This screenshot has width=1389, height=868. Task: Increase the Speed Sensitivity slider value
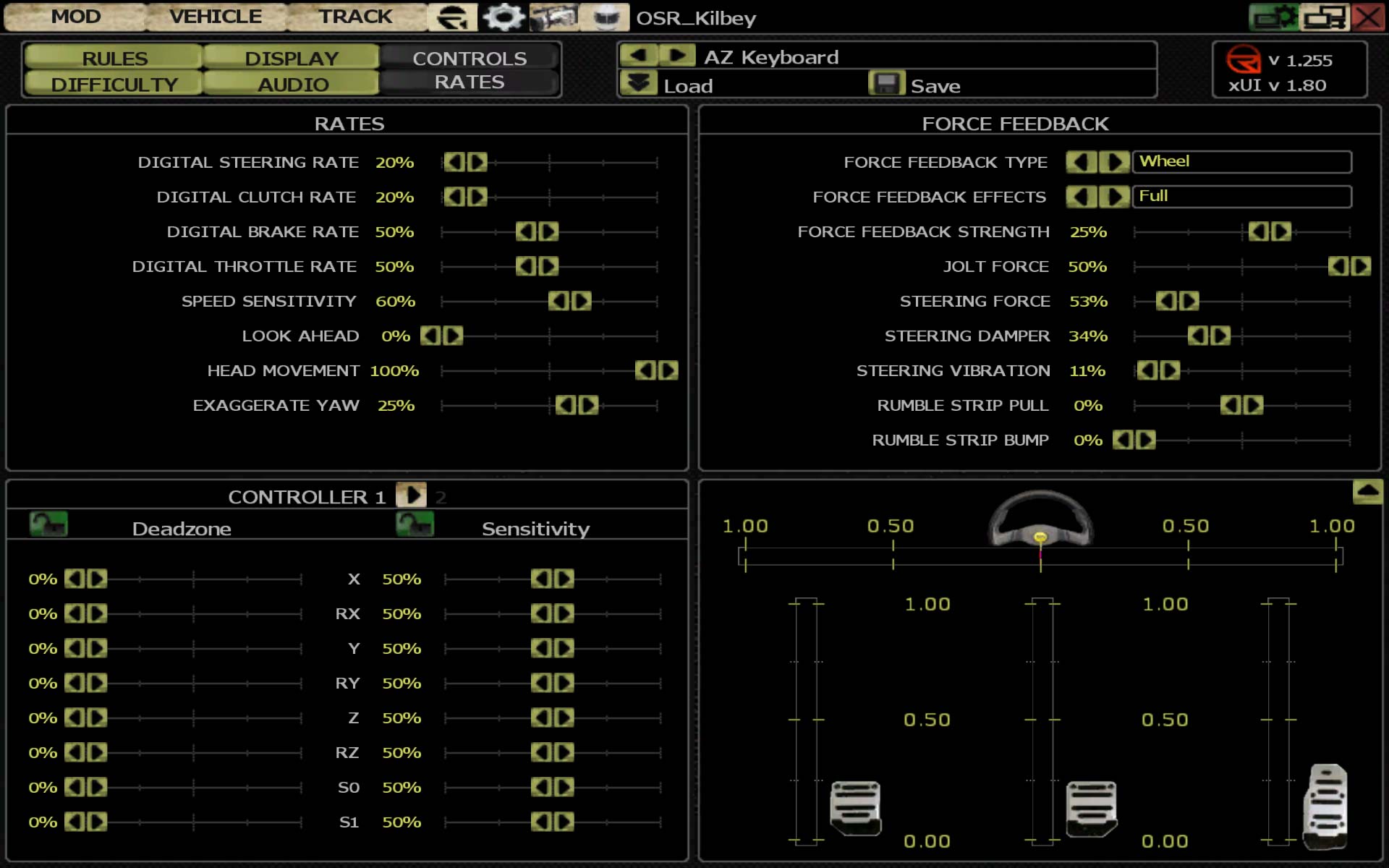tap(582, 301)
